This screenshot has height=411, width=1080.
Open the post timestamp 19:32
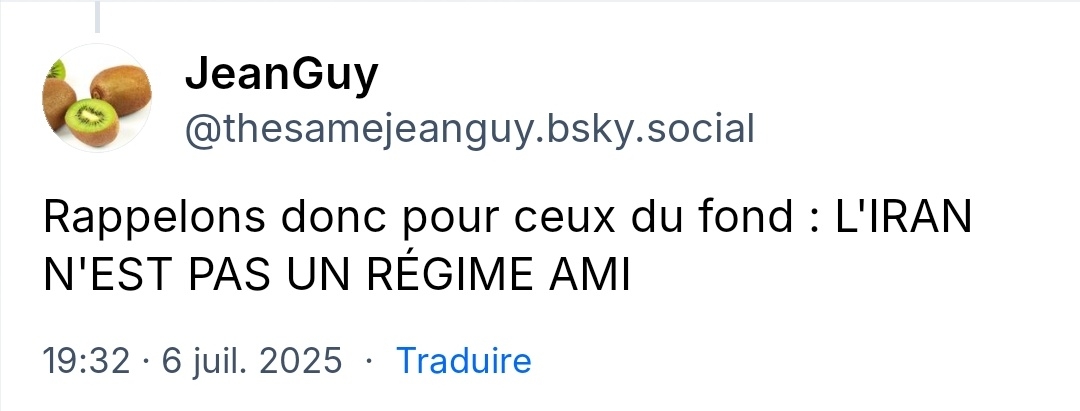(86, 360)
